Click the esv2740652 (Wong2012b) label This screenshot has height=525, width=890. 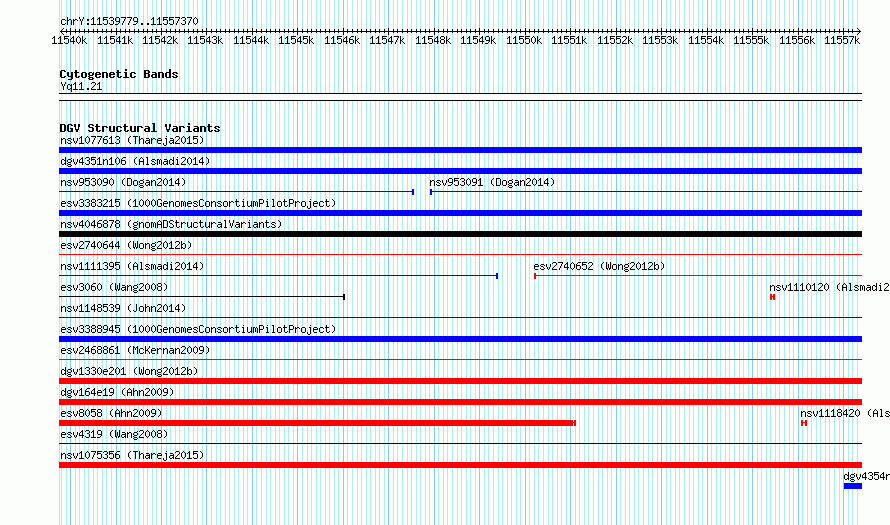coord(599,266)
